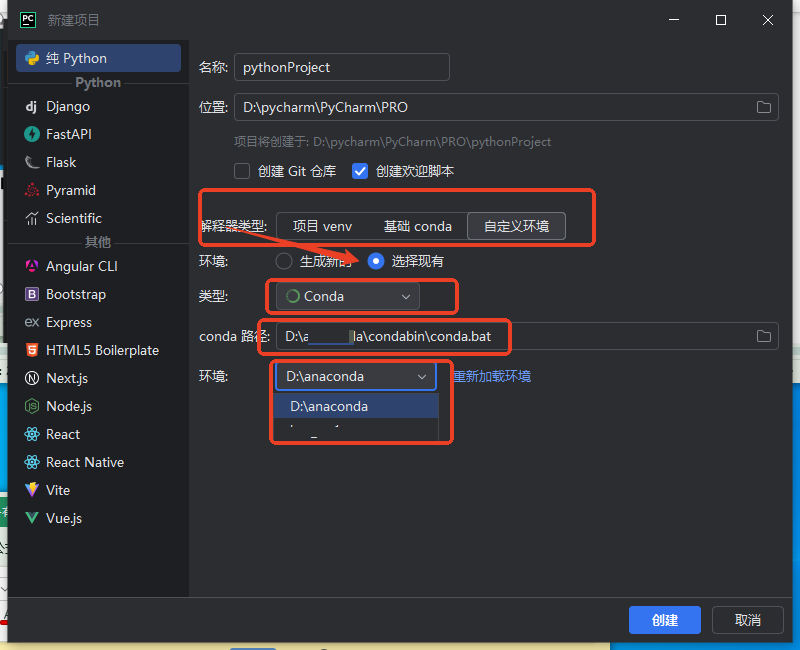Pick the Node.js project icon

[32, 407]
